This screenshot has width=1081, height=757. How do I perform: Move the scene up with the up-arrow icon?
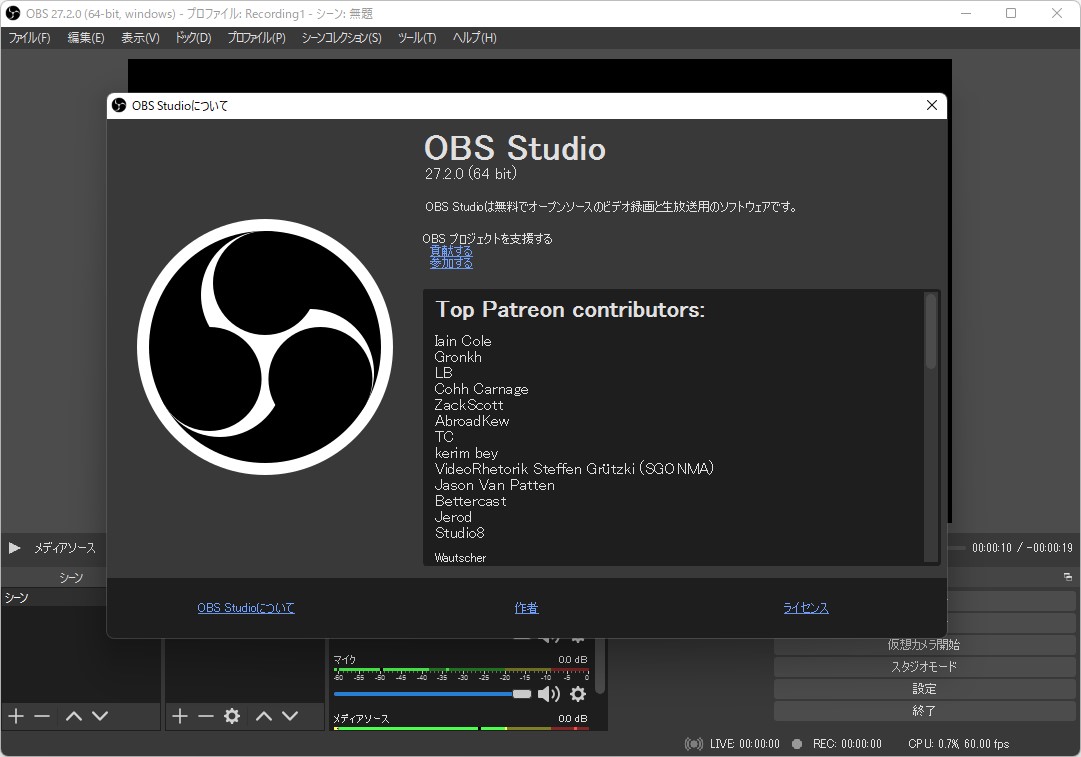[73, 715]
